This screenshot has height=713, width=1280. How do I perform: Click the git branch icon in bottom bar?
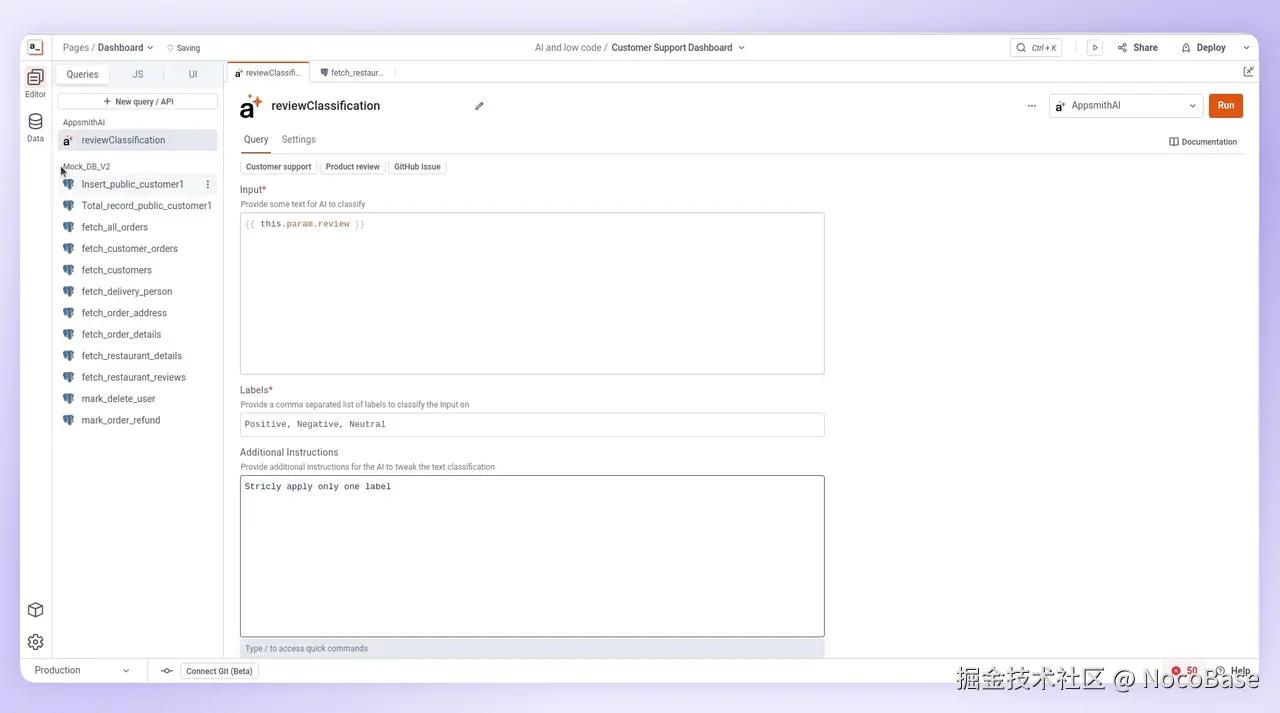(166, 671)
